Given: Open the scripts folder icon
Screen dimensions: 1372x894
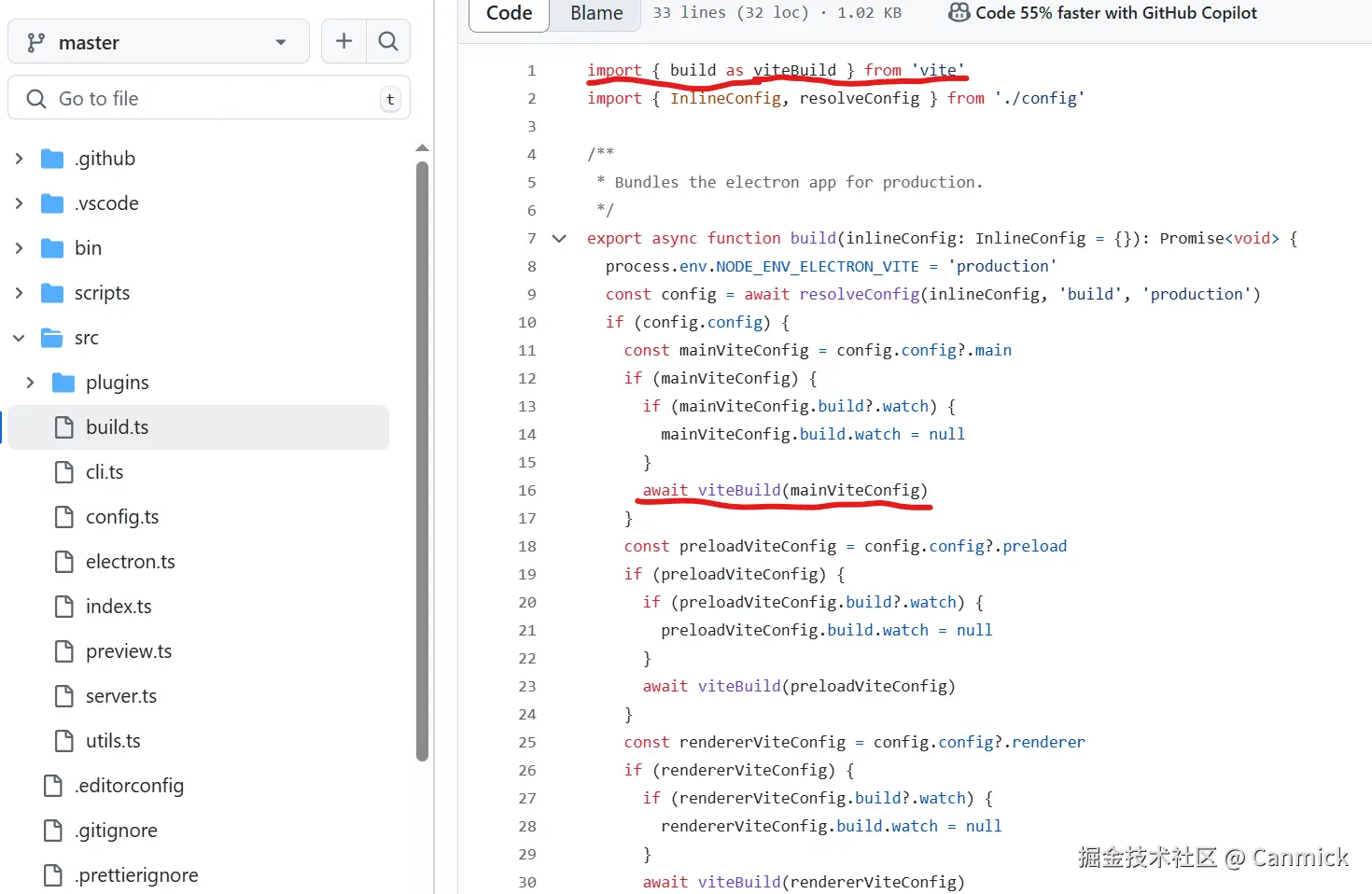Looking at the screenshot, I should pos(52,293).
